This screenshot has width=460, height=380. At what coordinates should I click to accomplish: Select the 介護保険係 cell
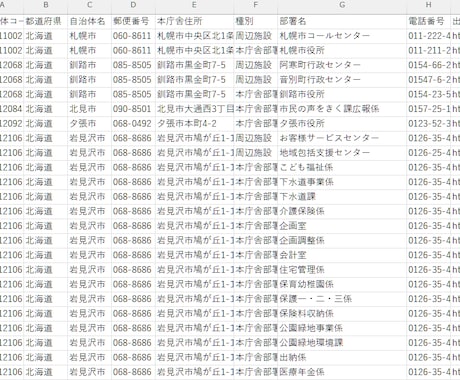click(x=342, y=211)
